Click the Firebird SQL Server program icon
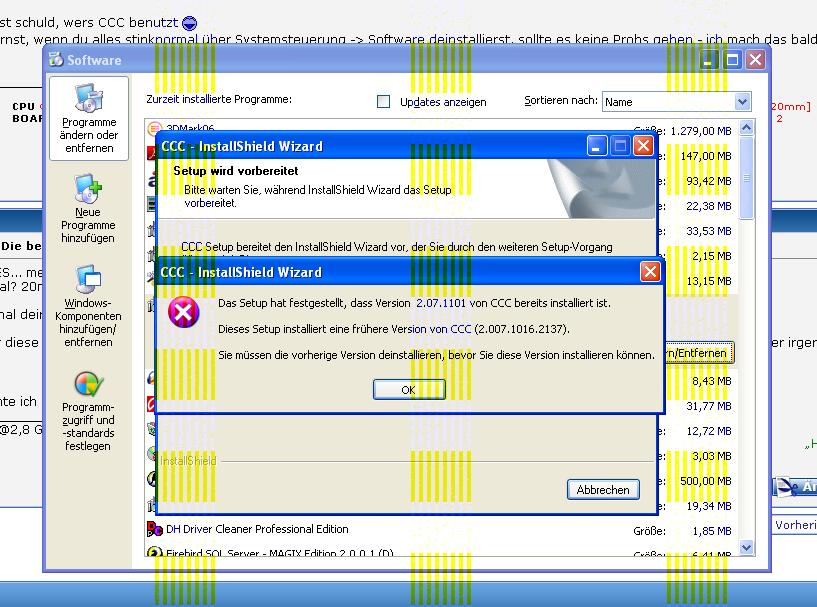The width and height of the screenshot is (817, 607). 154,552
